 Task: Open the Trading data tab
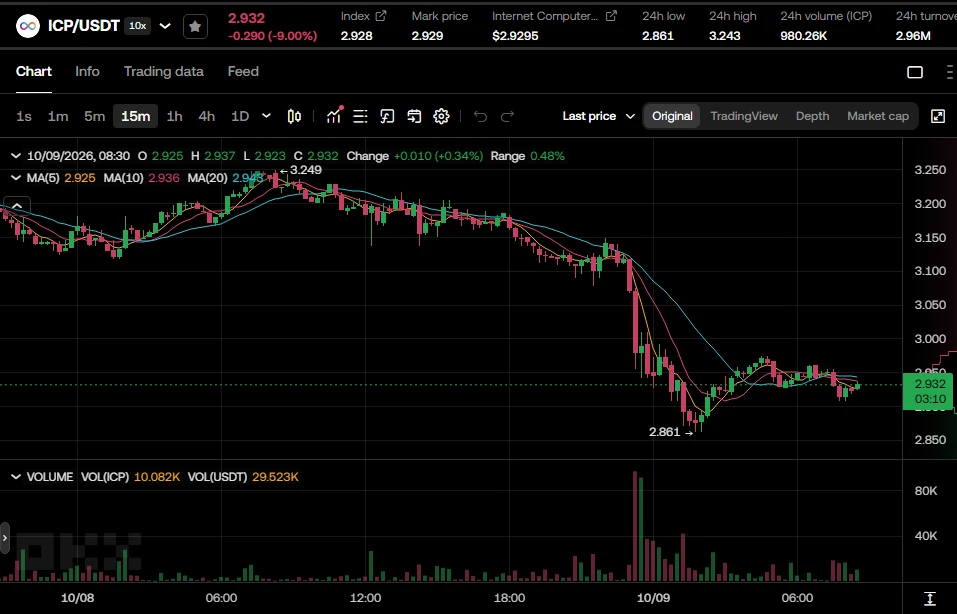pos(164,71)
